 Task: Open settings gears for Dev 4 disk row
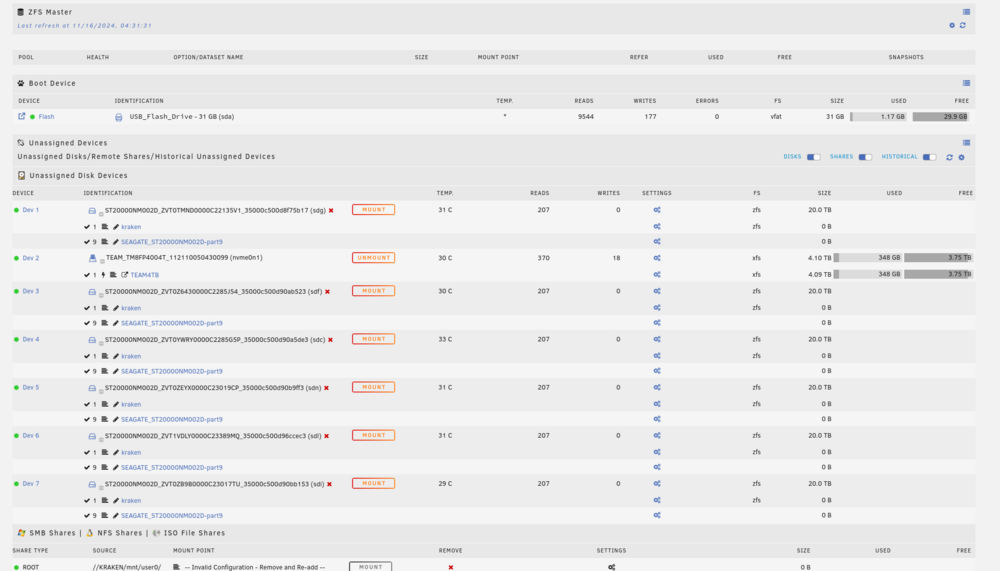(657, 339)
